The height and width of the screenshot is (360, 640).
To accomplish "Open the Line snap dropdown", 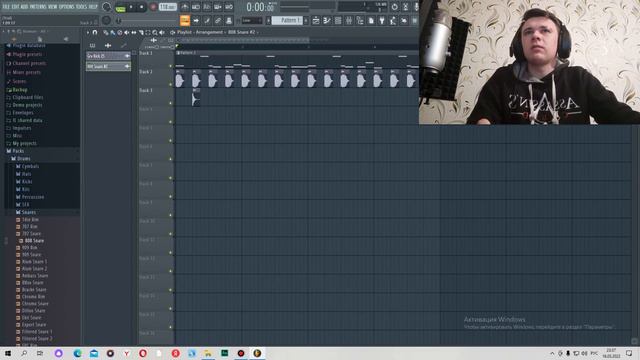I will coord(252,20).
